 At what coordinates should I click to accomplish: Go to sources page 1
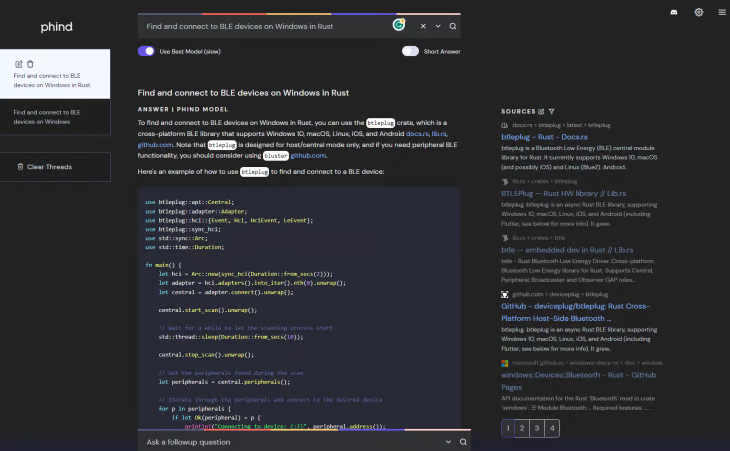coord(508,428)
